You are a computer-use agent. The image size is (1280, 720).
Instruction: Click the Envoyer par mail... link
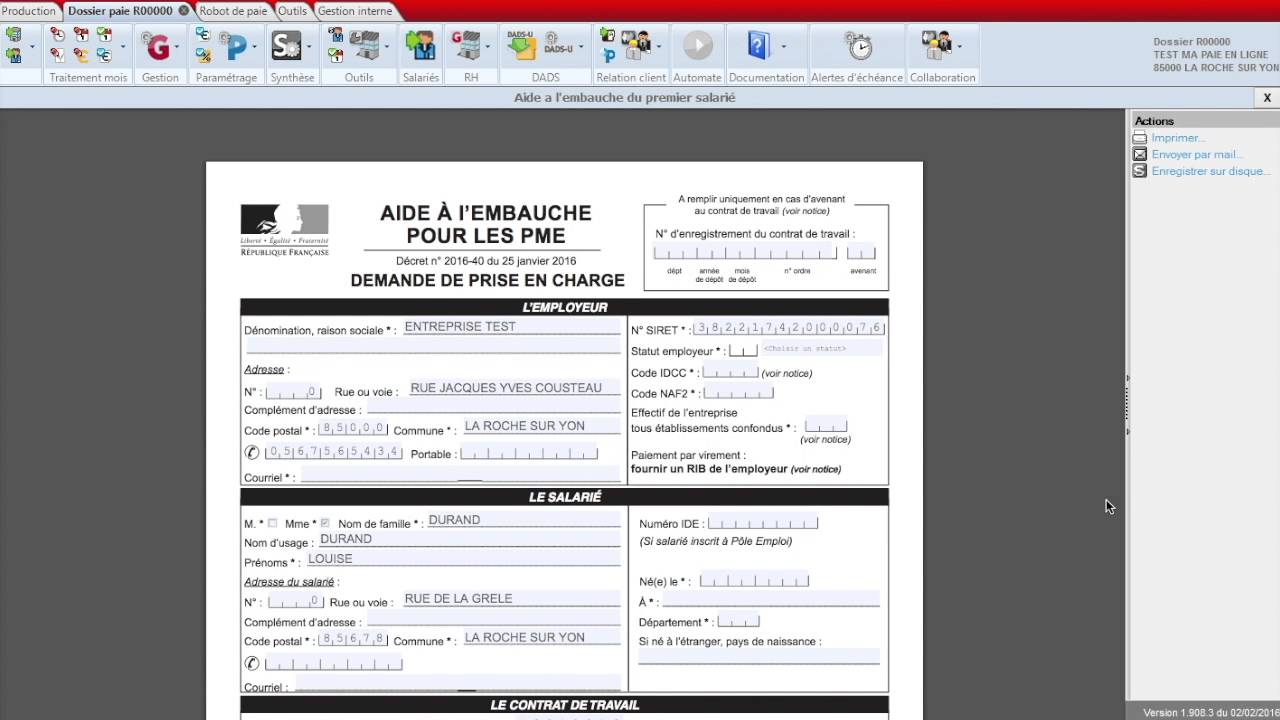1197,154
